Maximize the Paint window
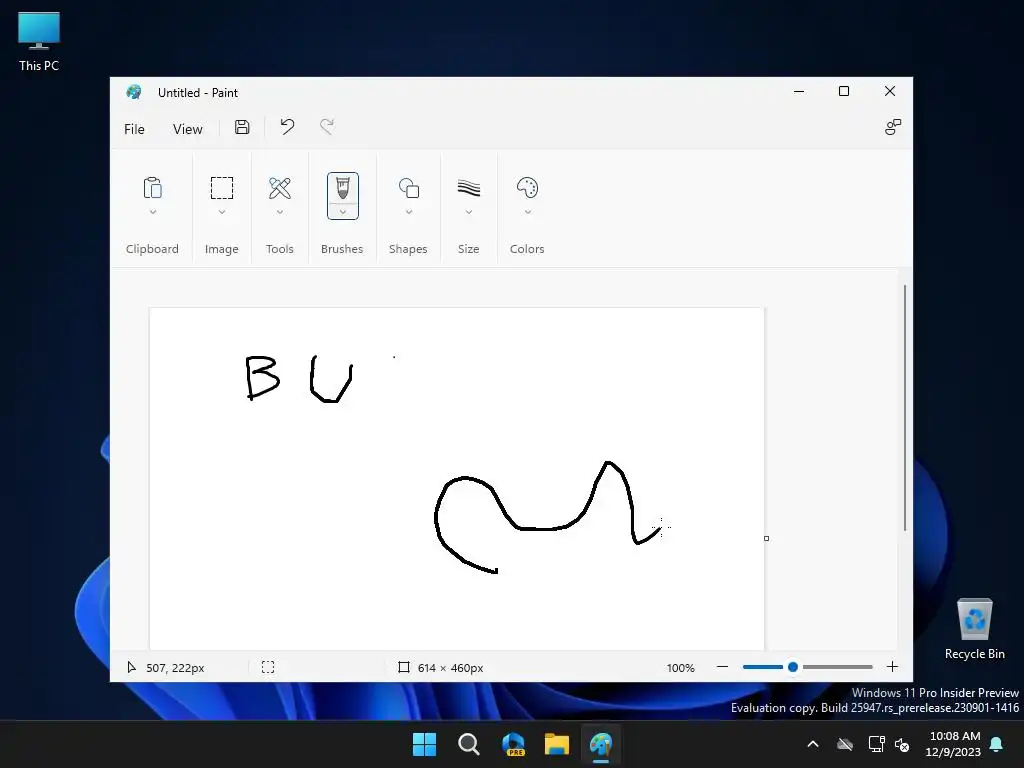1024x768 pixels. click(844, 91)
